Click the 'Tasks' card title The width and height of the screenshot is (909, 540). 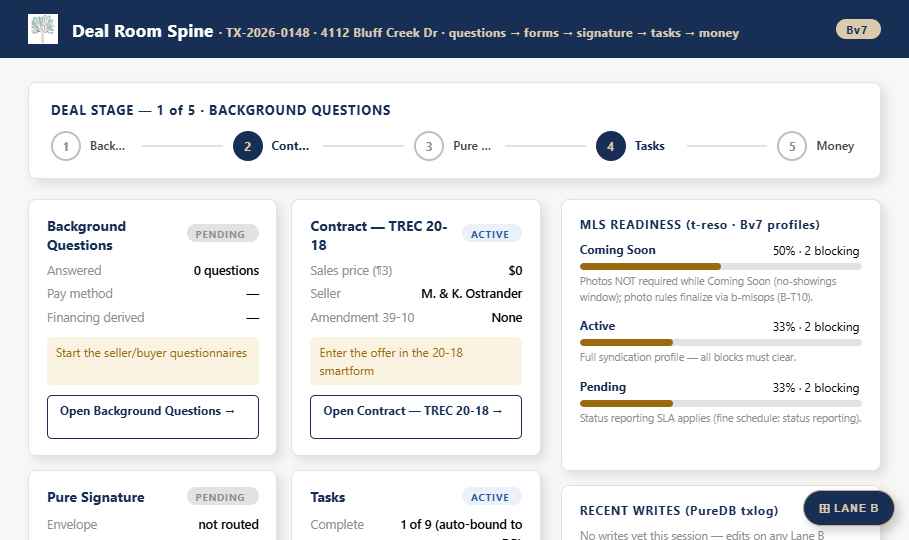pos(328,497)
